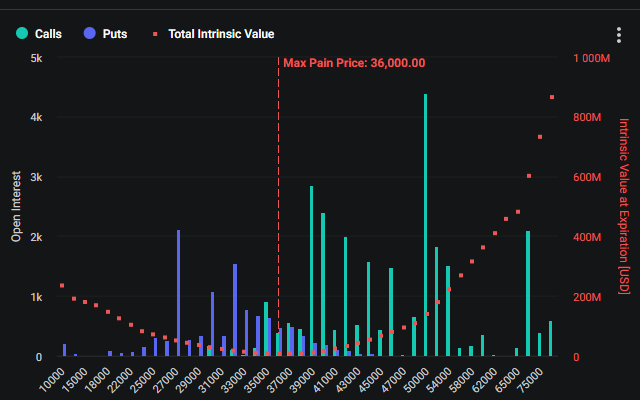The image size is (640, 400).
Task: Click the tallest Calls bar at 50000 strike
Action: [x=425, y=225]
